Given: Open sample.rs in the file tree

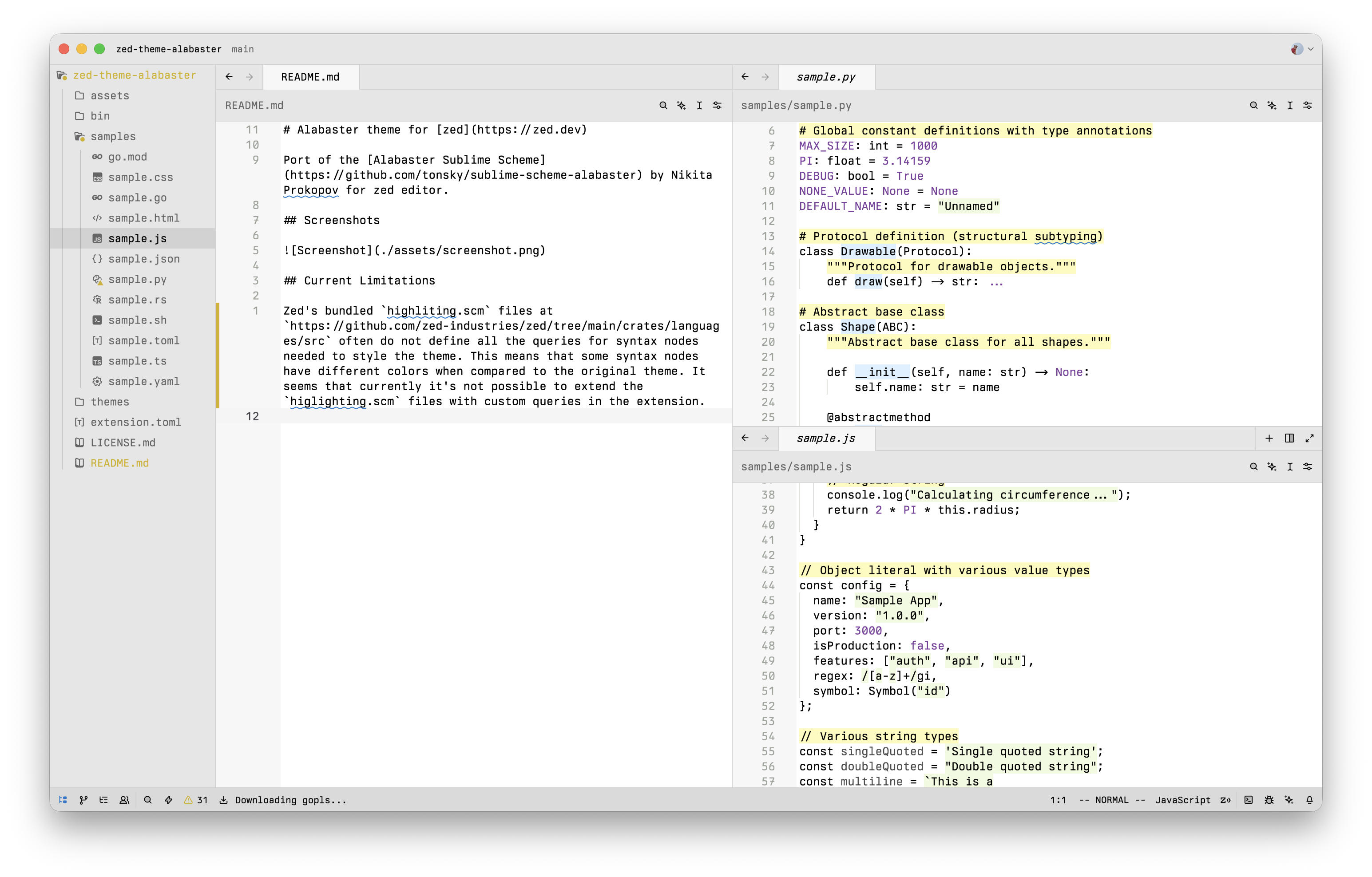Looking at the screenshot, I should point(137,300).
